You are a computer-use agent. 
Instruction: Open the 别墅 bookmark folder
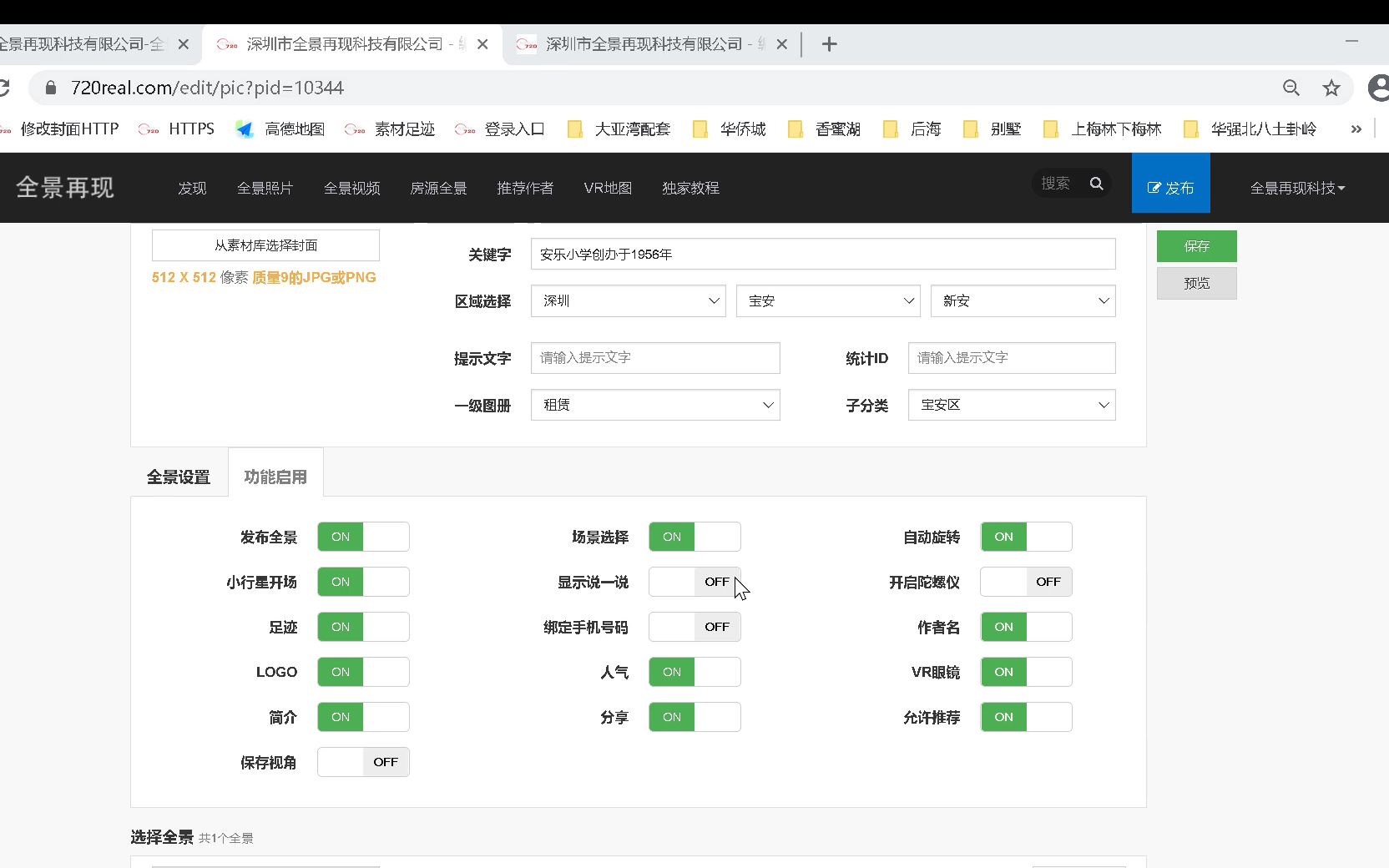pos(993,129)
